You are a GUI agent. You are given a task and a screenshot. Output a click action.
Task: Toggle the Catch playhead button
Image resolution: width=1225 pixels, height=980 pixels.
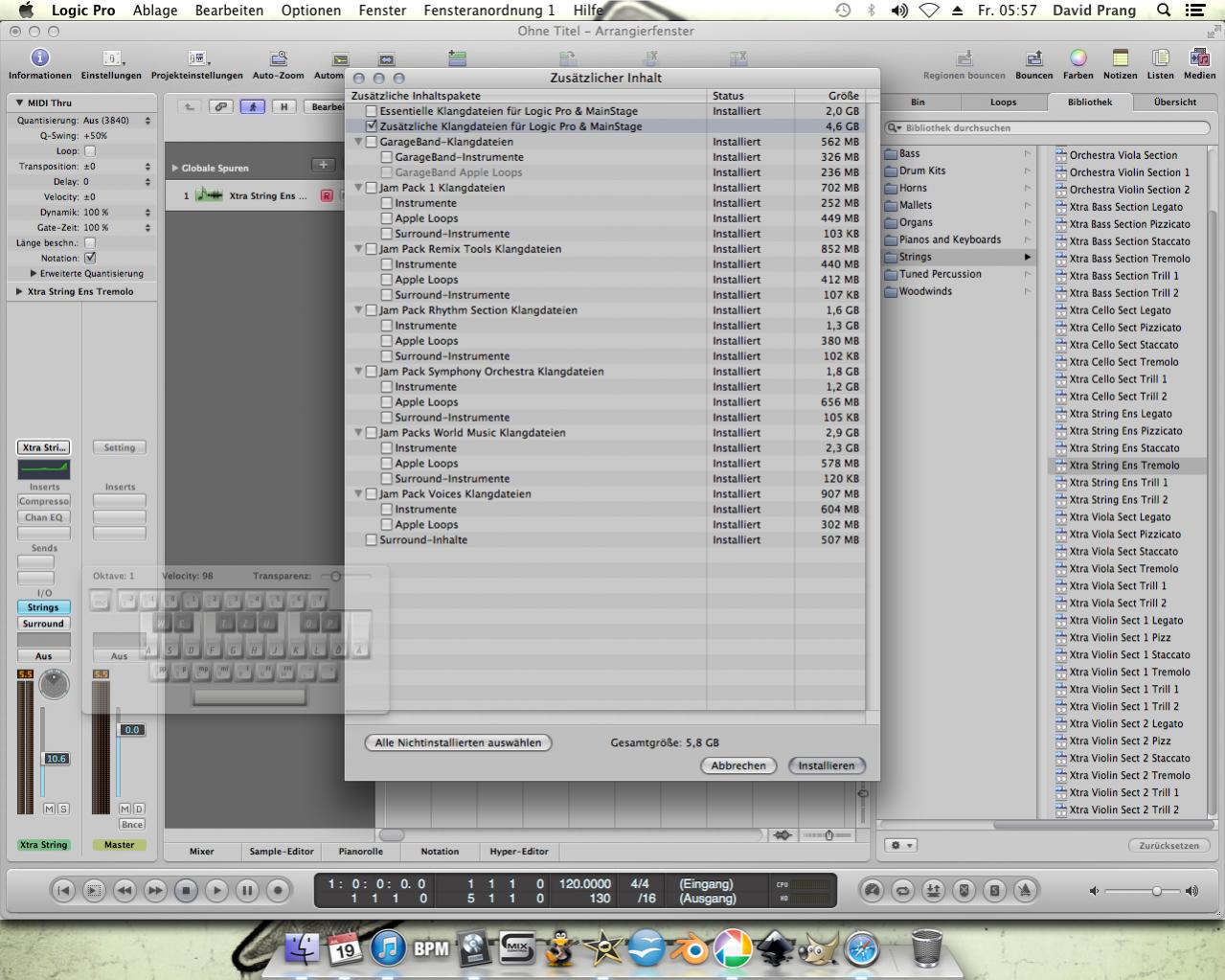[x=253, y=106]
